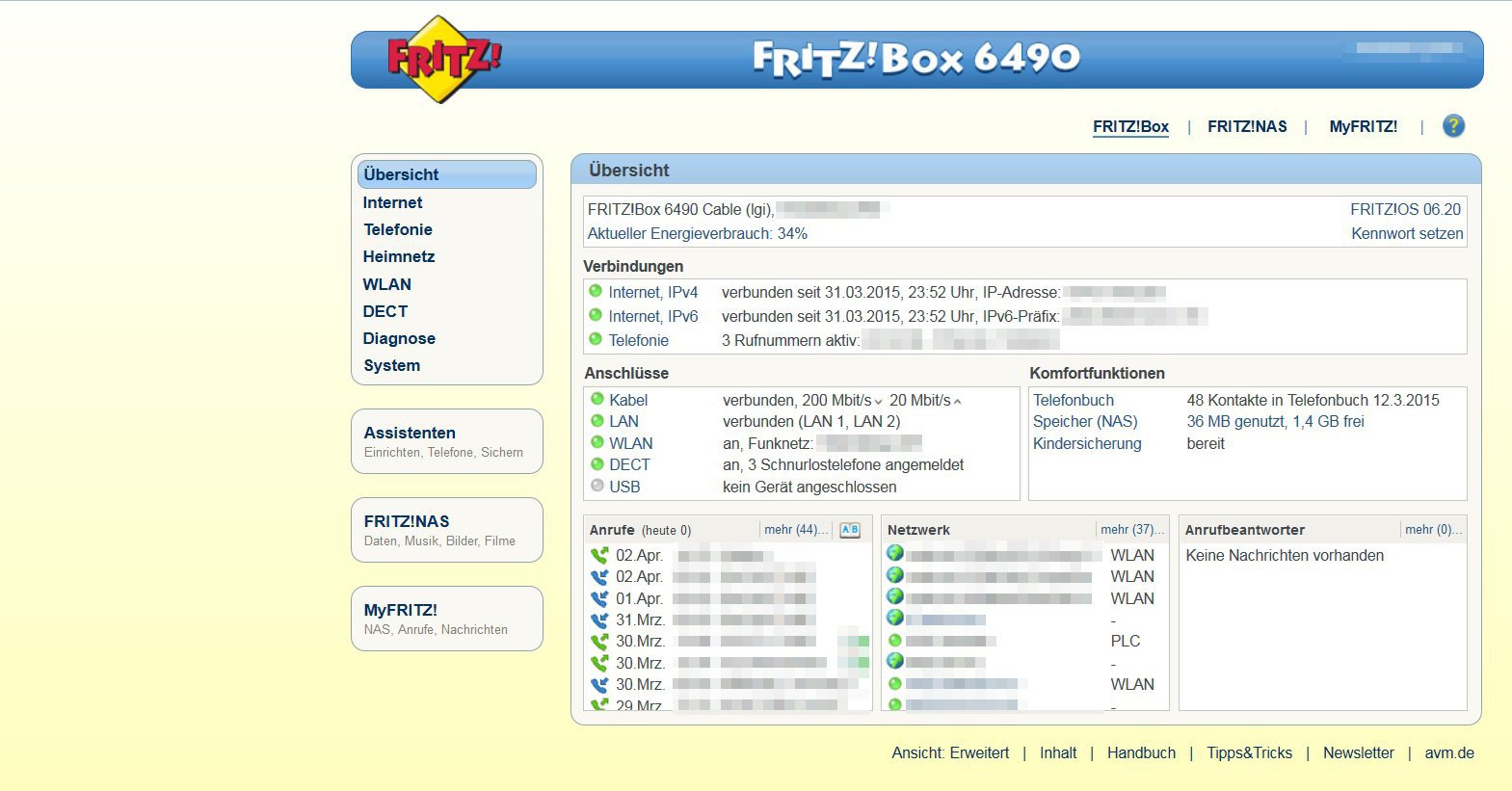The width and height of the screenshot is (1512, 791).
Task: Switch to the FRITZ!Box top tab
Action: 1130,126
